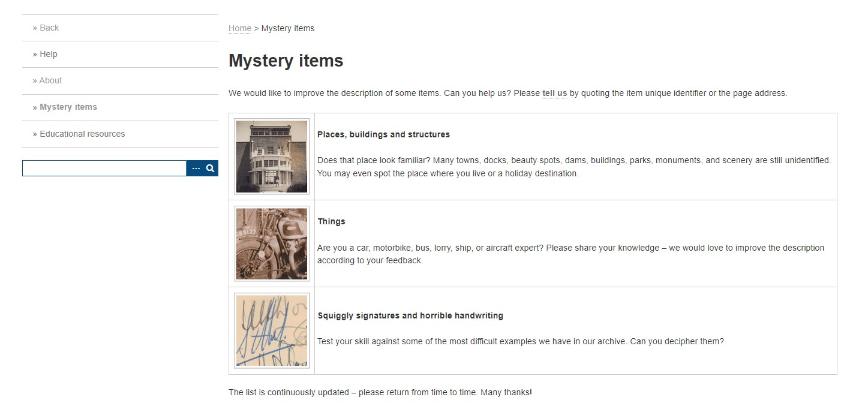Click the "Things" category heading
The image size is (850, 415).
(331, 221)
